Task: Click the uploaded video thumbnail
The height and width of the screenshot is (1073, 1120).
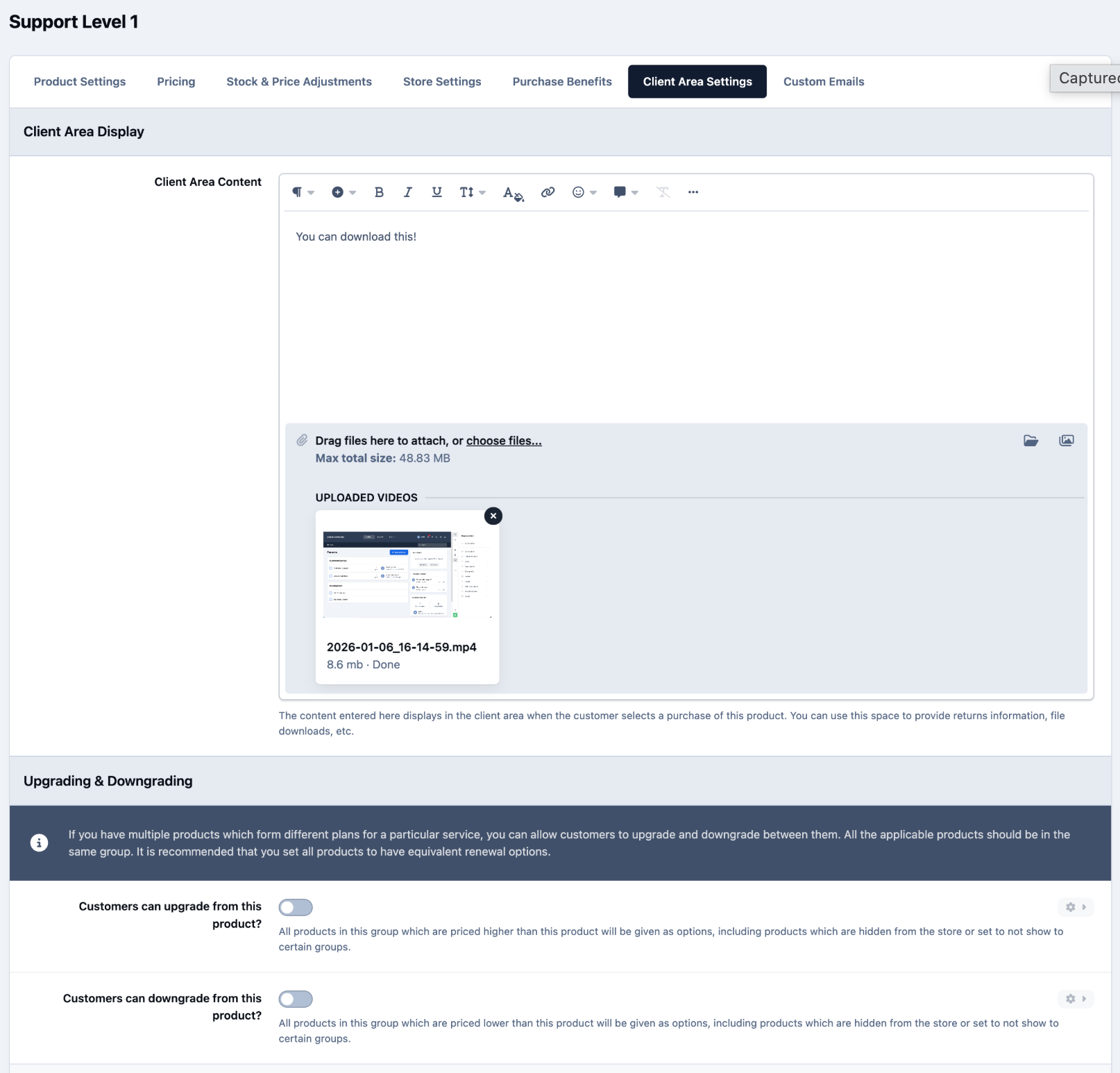Action: tap(407, 575)
